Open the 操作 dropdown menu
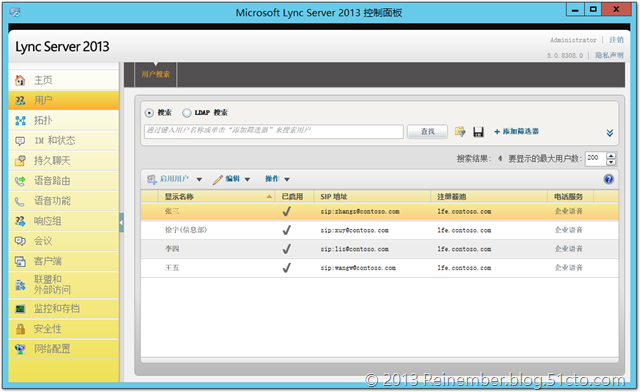640x392 pixels. (x=277, y=179)
